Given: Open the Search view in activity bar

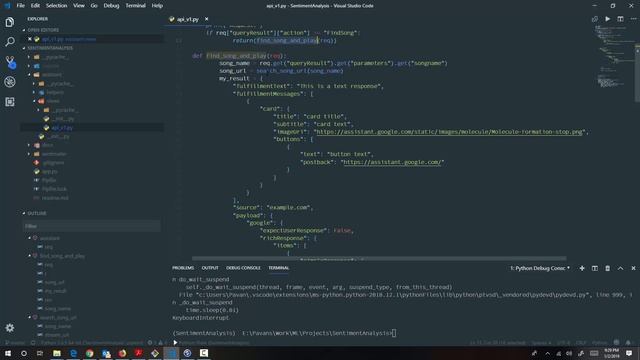Looking at the screenshot, I should 10,42.
